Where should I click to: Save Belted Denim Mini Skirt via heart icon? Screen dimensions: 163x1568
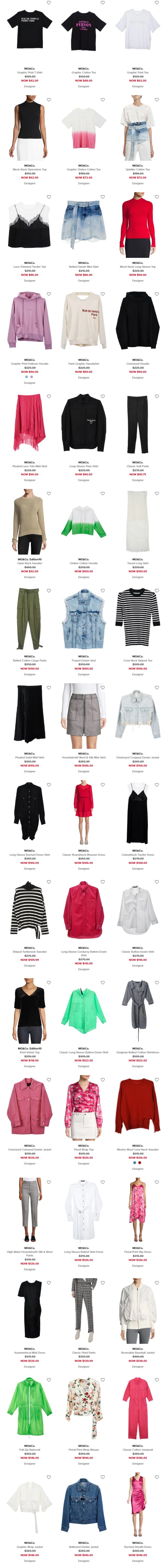click(103, 197)
